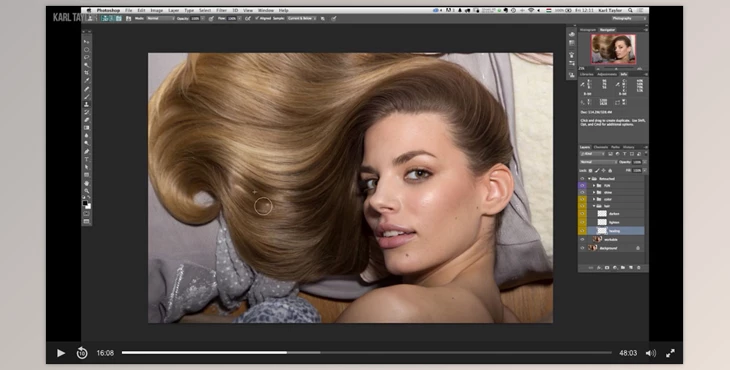Screen dimensions: 730x370
Task: Toggle visibility of the color group
Action: (582, 199)
